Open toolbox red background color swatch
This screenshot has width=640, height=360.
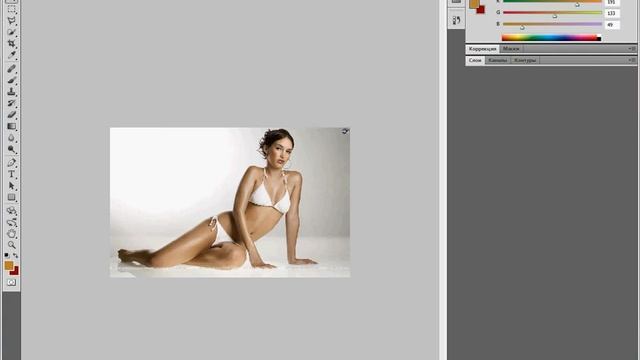(x=16, y=272)
